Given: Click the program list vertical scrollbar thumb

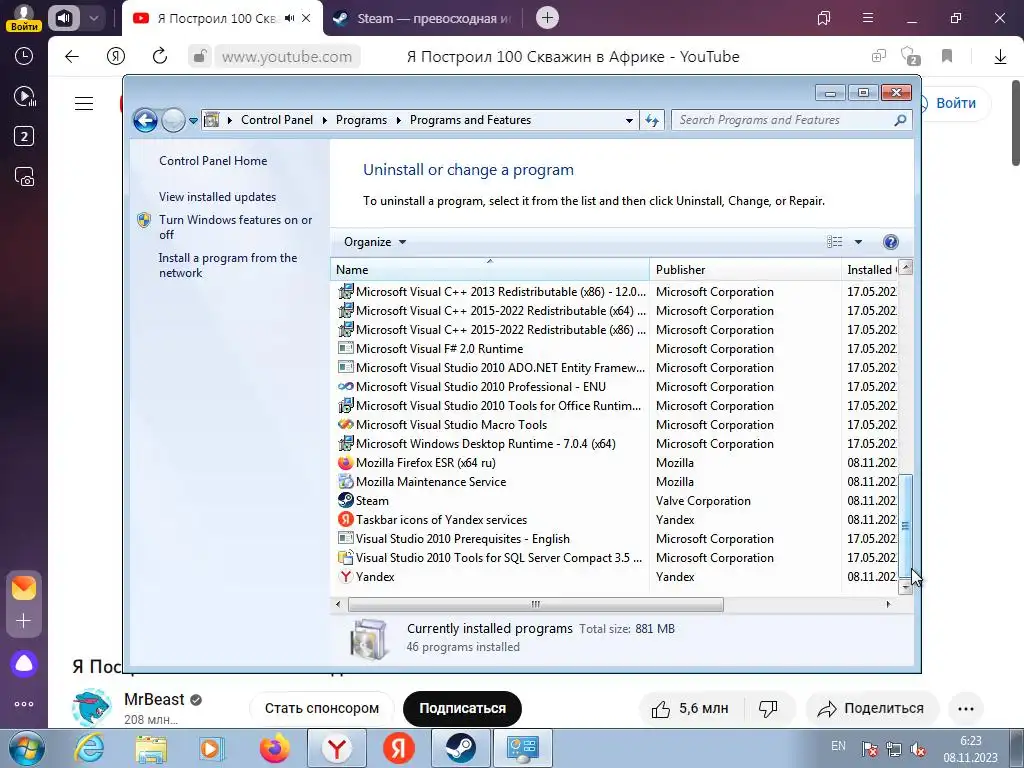Looking at the screenshot, I should pyautogui.click(x=905, y=526).
